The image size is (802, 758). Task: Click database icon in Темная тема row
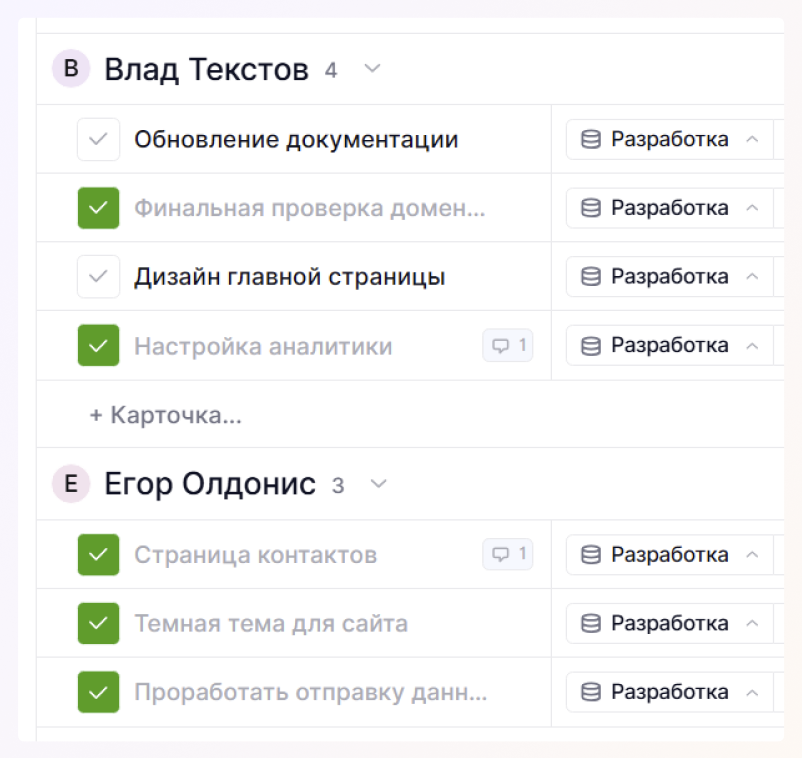591,624
